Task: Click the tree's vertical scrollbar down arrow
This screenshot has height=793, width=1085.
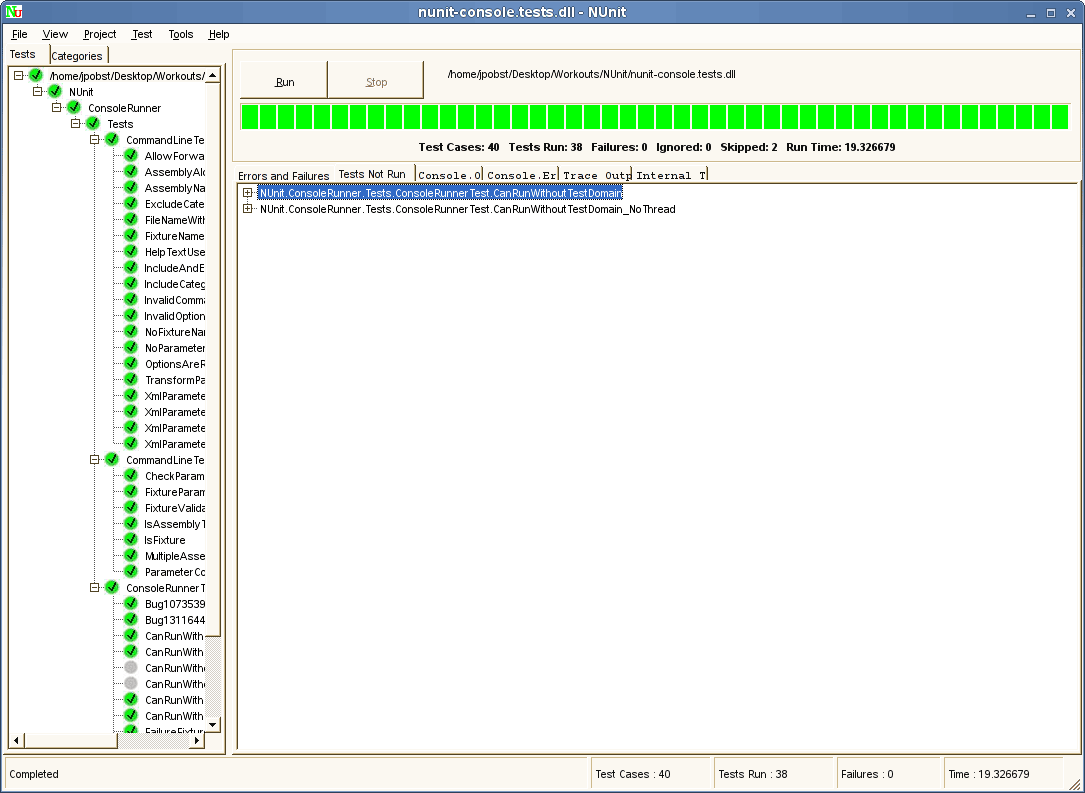Action: point(212,724)
